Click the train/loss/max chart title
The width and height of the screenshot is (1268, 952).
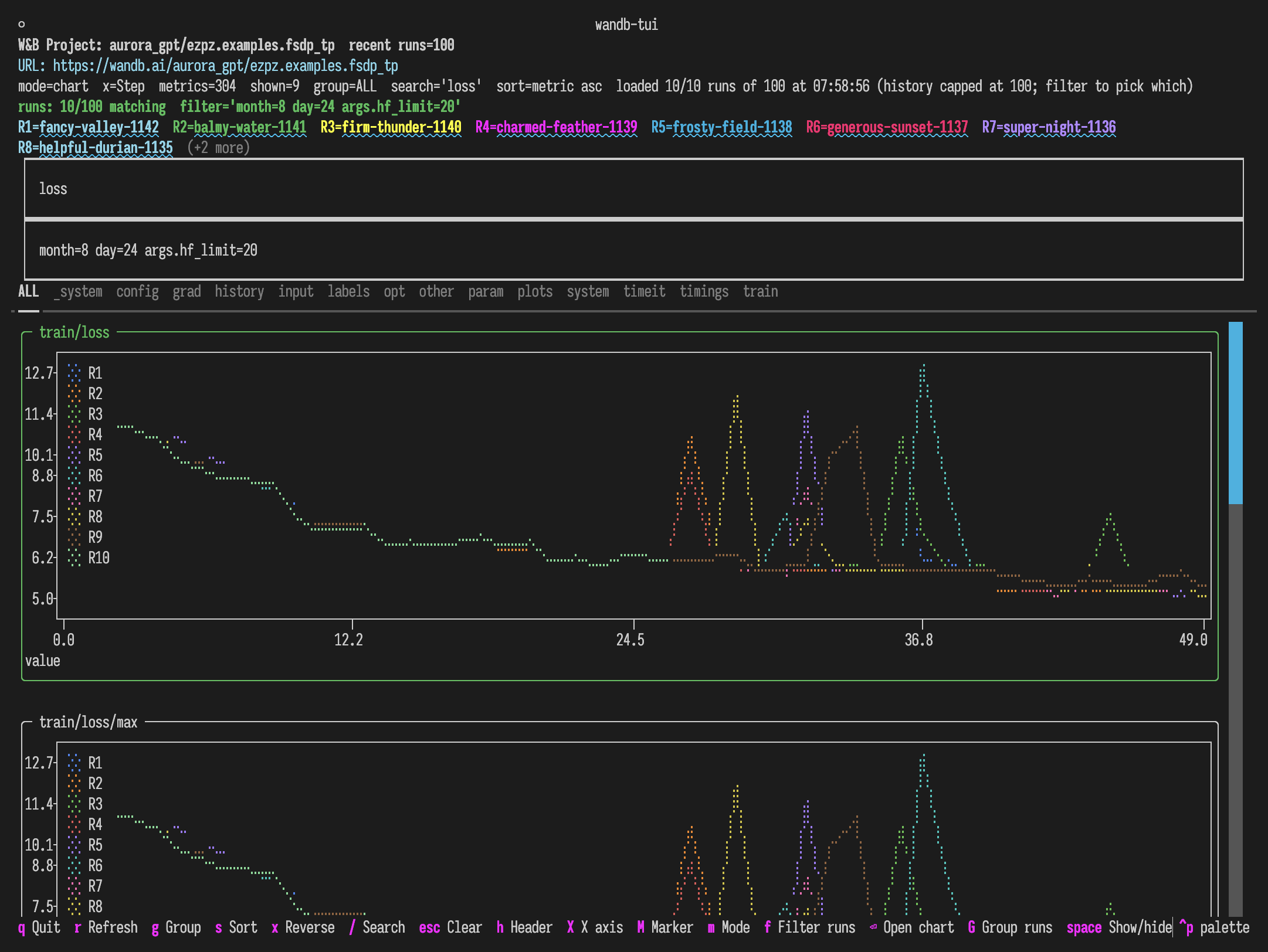pos(88,722)
